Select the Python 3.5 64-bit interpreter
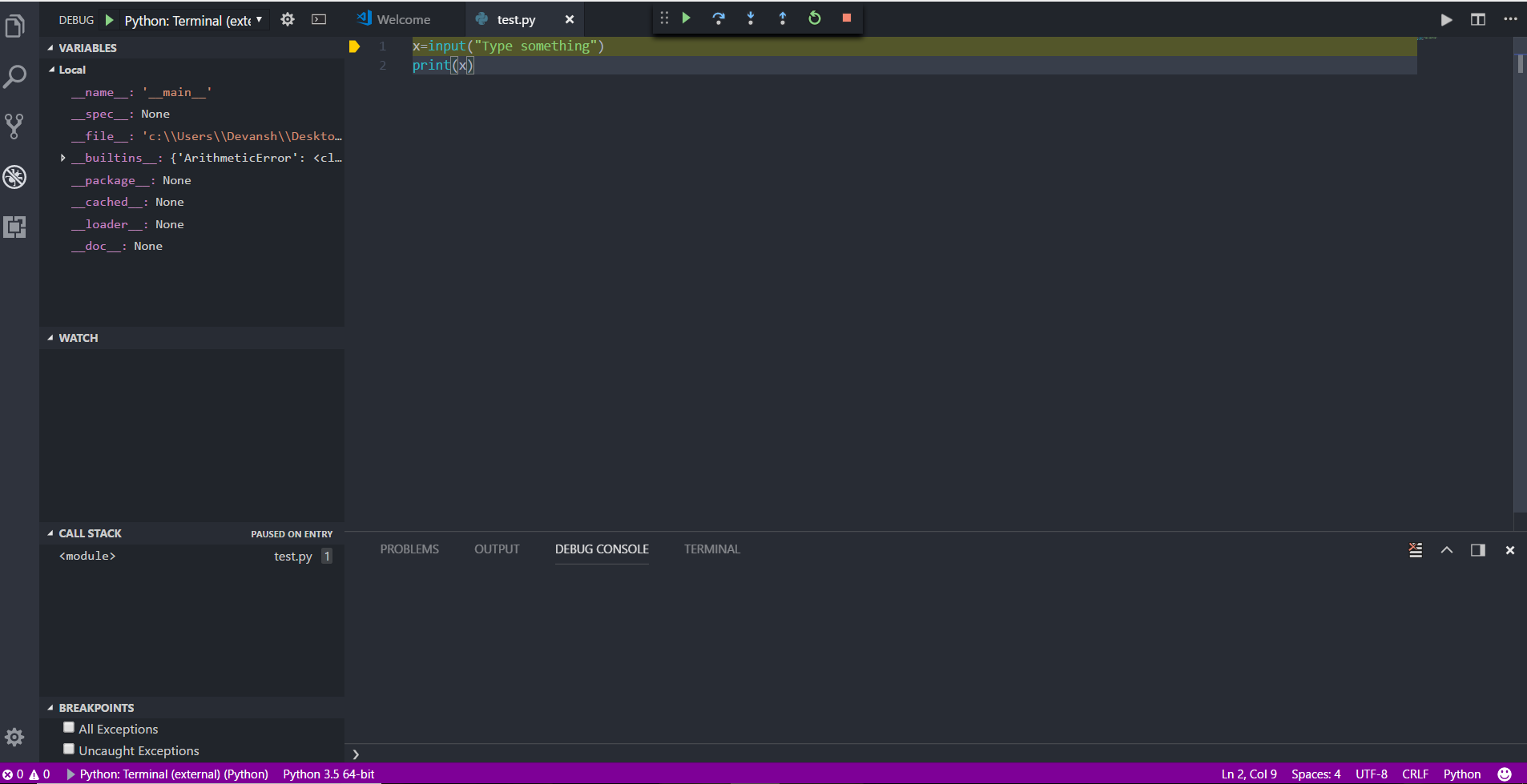Image resolution: width=1527 pixels, height=784 pixels. [x=328, y=774]
